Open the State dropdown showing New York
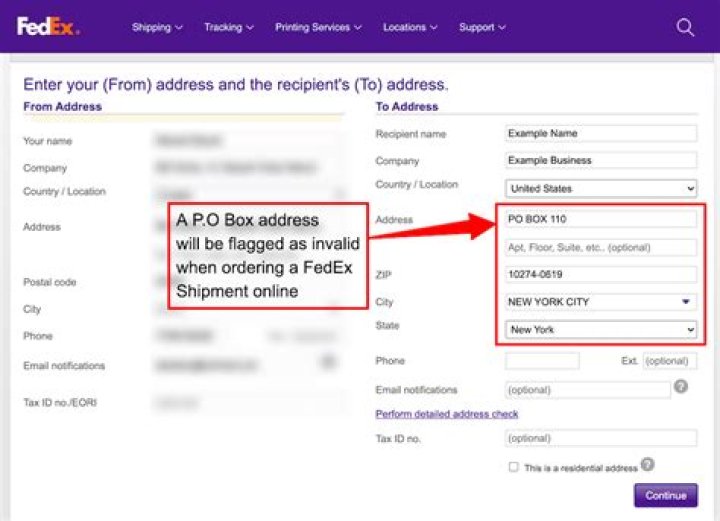The height and width of the screenshot is (521, 720). coord(601,329)
